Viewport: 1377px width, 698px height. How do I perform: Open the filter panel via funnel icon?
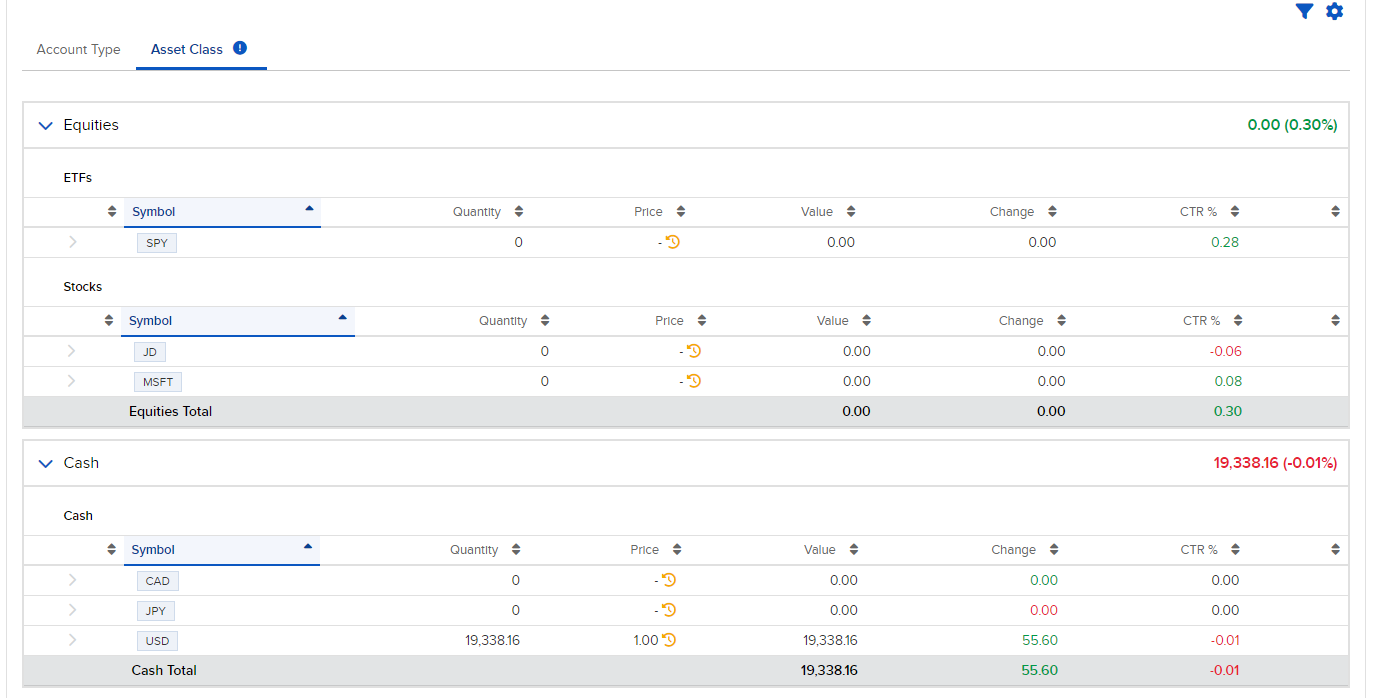1303,11
